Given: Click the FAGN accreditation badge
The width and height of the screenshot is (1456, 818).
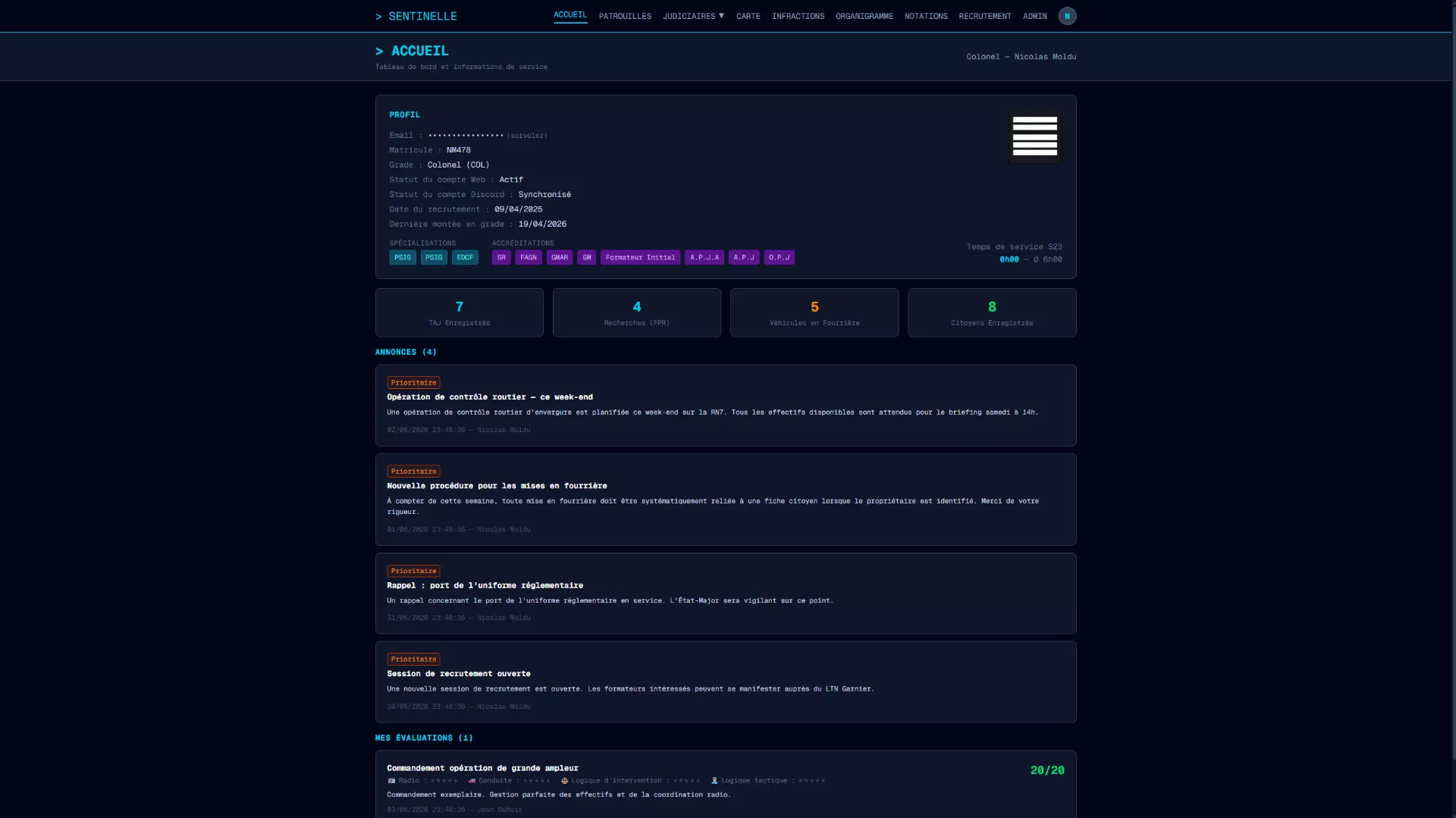Looking at the screenshot, I should pos(529,258).
